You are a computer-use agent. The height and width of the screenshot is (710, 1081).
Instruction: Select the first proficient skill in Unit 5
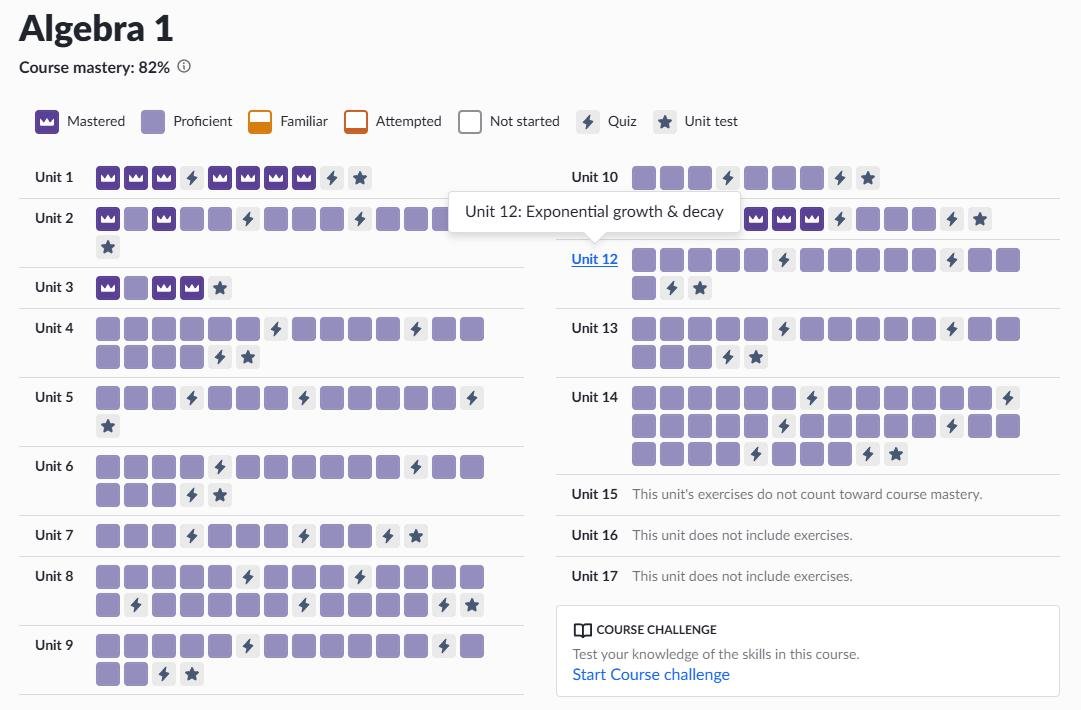click(x=108, y=398)
